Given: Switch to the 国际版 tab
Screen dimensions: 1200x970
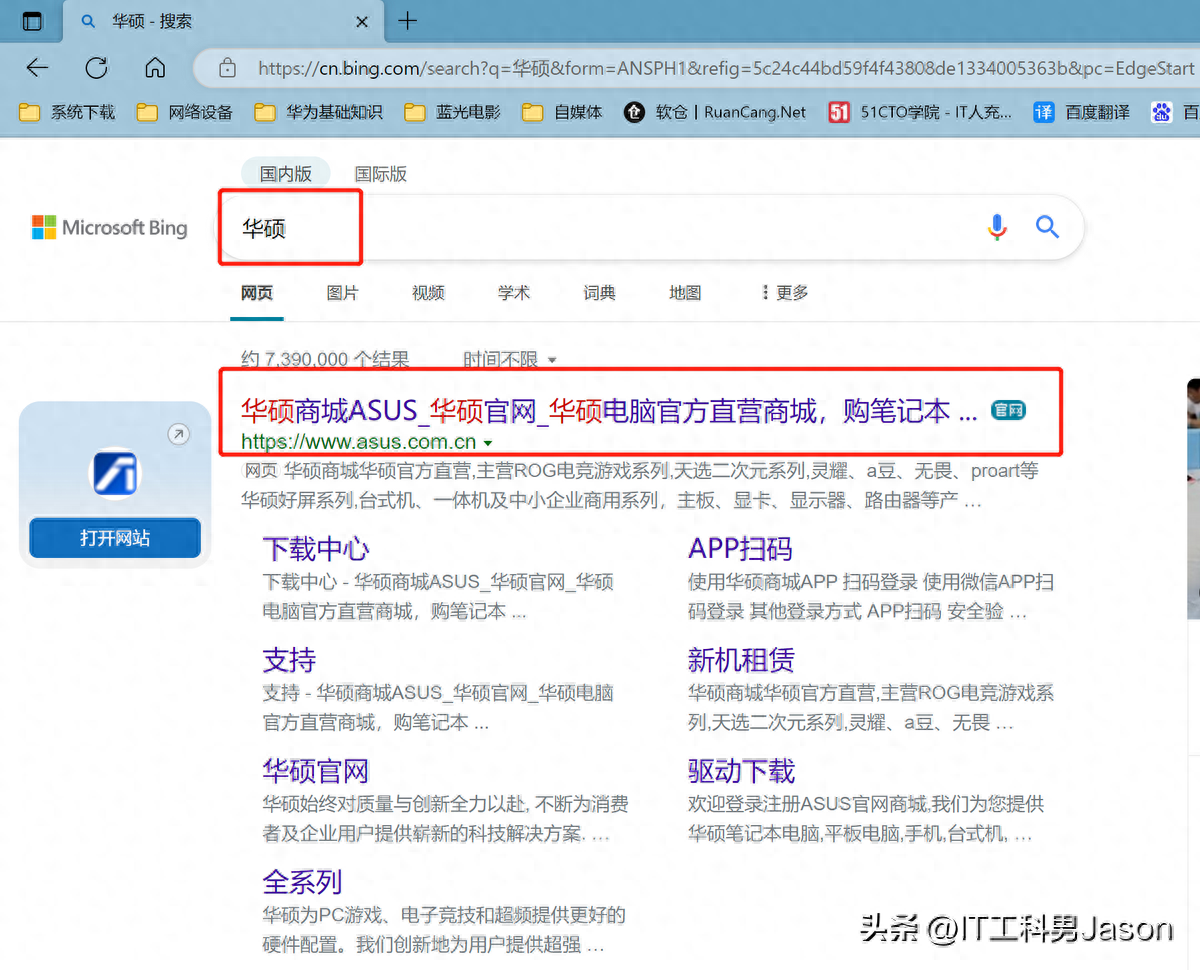Looking at the screenshot, I should pyautogui.click(x=380, y=173).
